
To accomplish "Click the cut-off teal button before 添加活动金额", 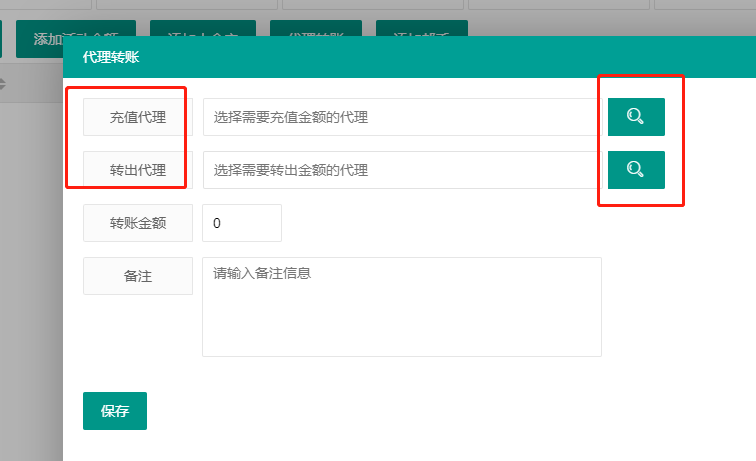I will click(1, 38).
